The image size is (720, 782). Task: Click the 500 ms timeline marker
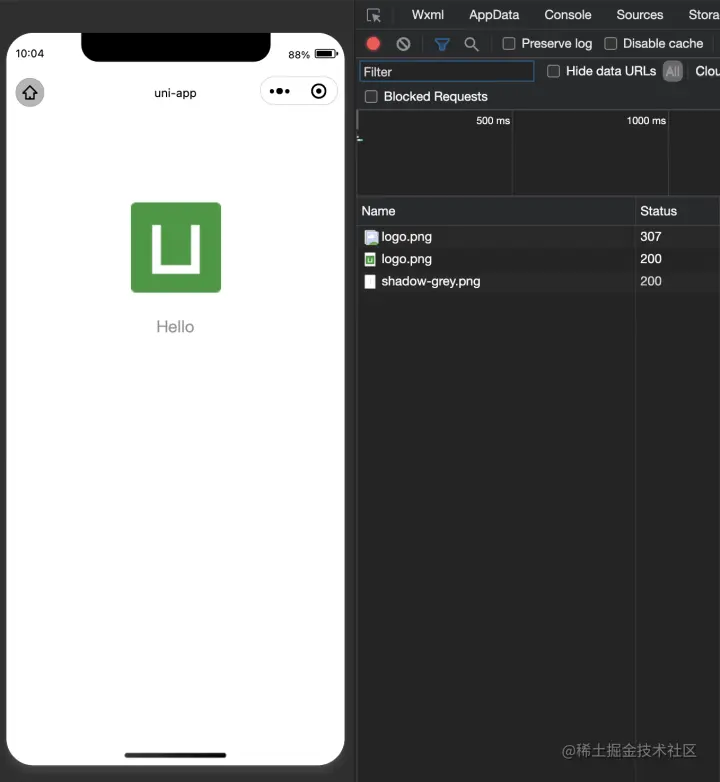493,121
